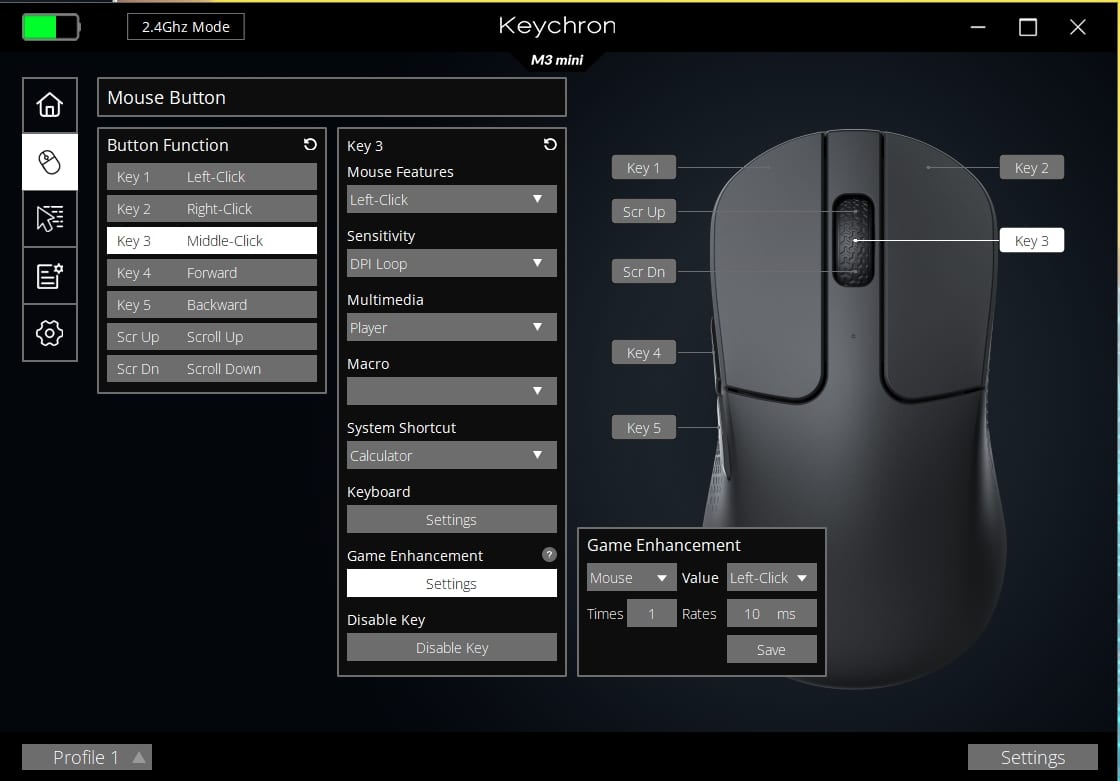The height and width of the screenshot is (781, 1120).
Task: Open the Profile 1 selector
Action: click(x=87, y=757)
